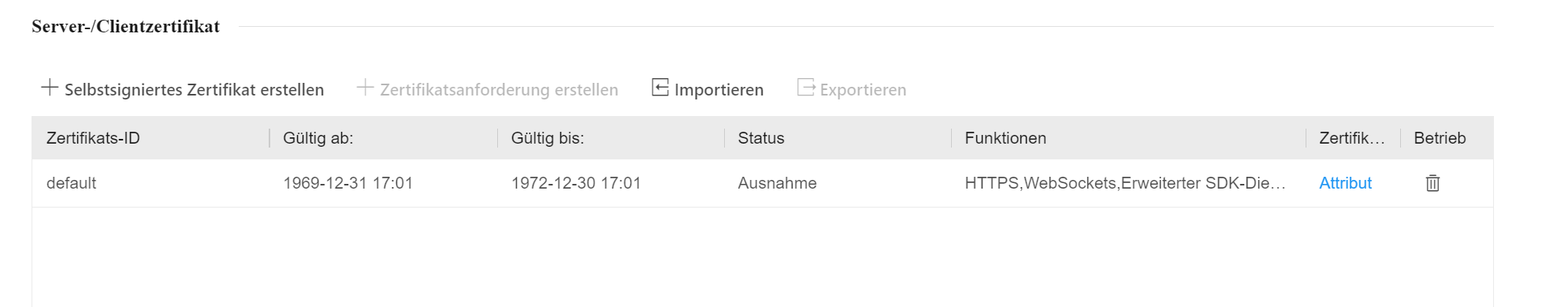Click the HTTPS,WebSockets functions cell
The height and width of the screenshot is (307, 1568).
1125,183
